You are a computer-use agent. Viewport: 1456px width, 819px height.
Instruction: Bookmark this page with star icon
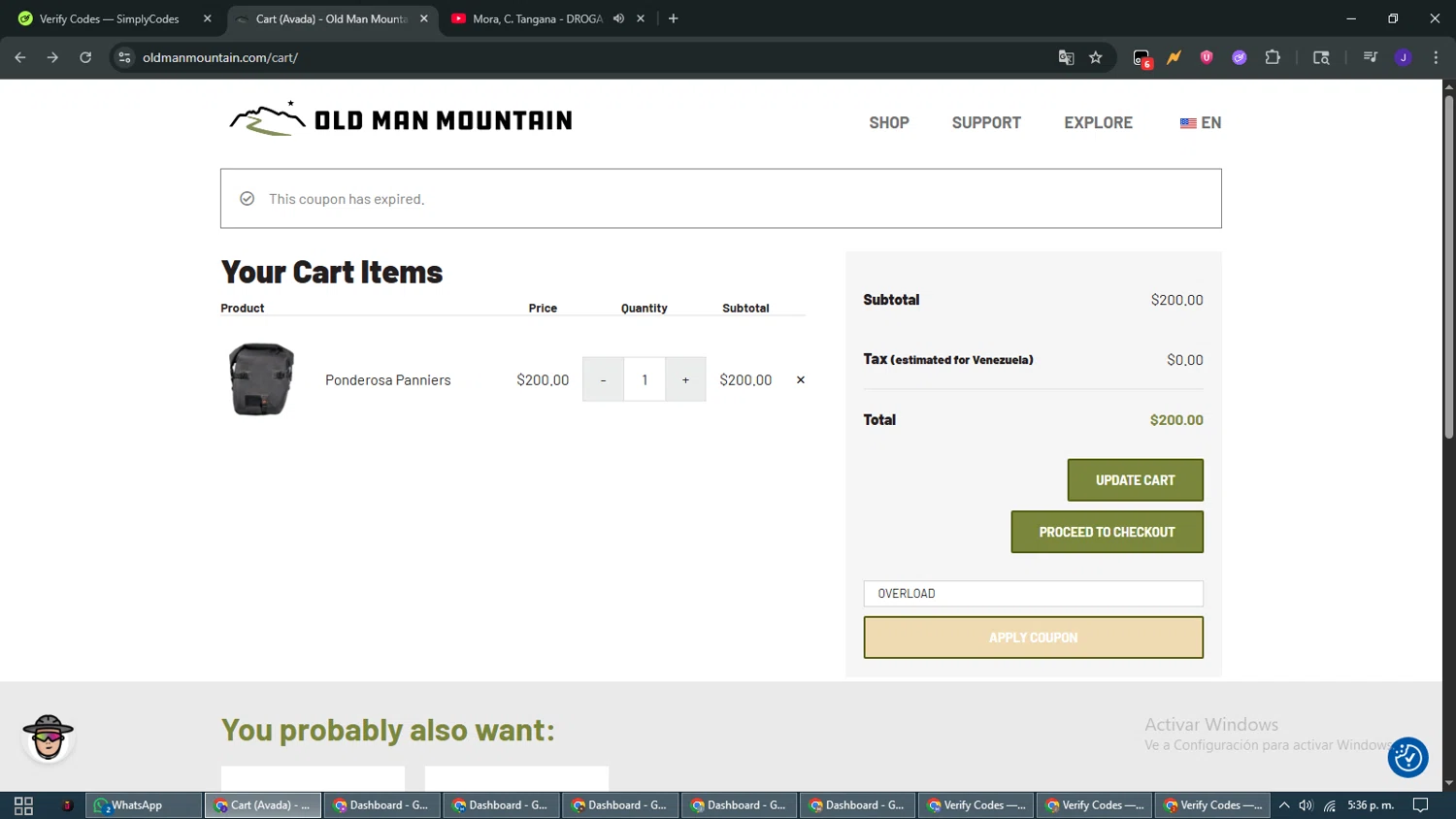[1096, 57]
